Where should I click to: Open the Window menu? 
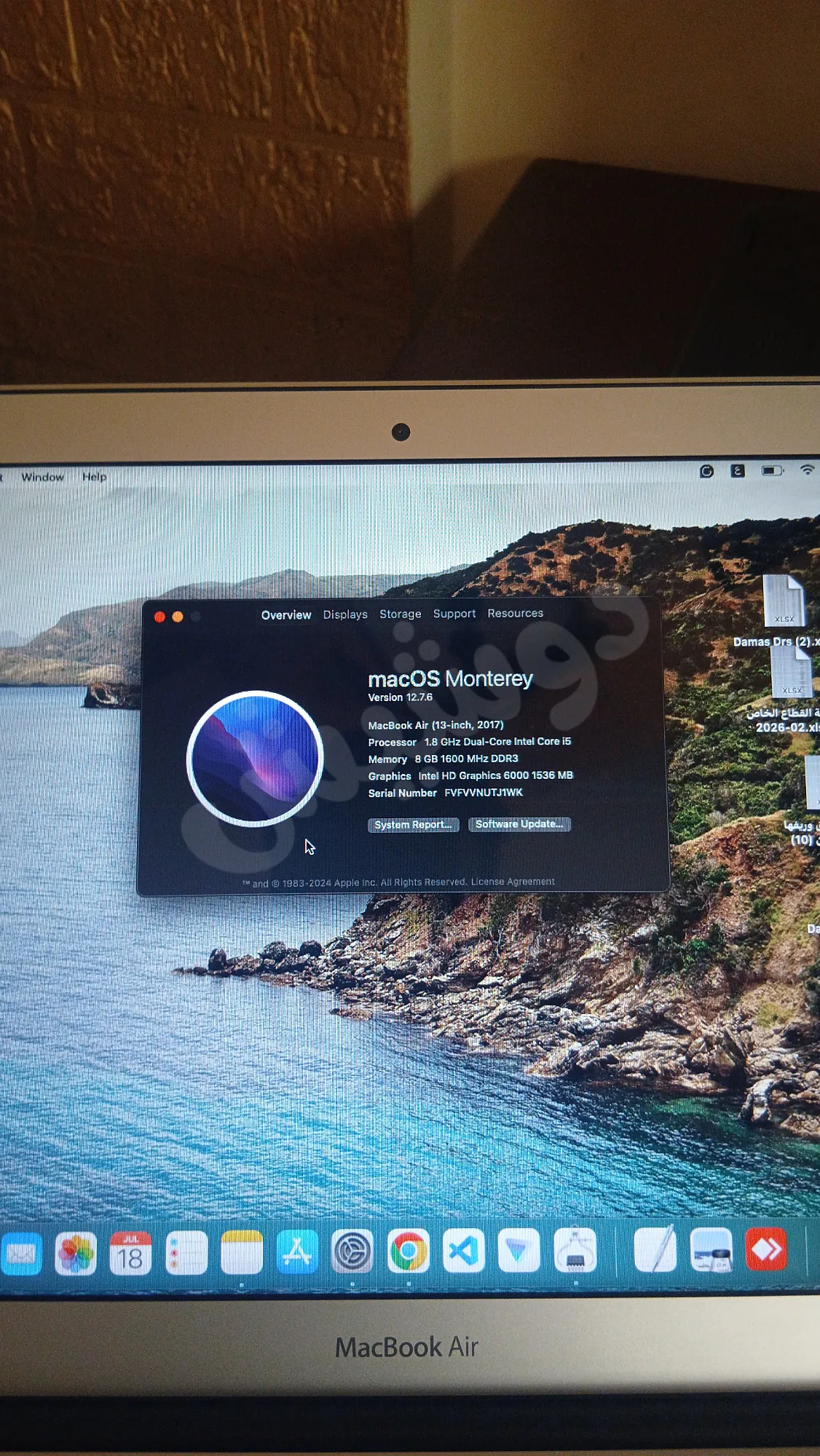click(x=43, y=477)
